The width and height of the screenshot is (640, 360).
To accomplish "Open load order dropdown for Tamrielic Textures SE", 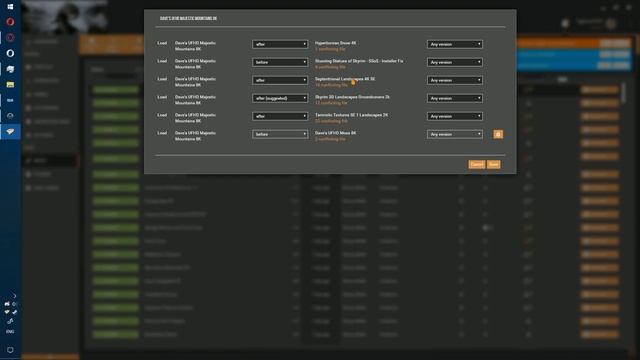I will pyautogui.click(x=280, y=116).
